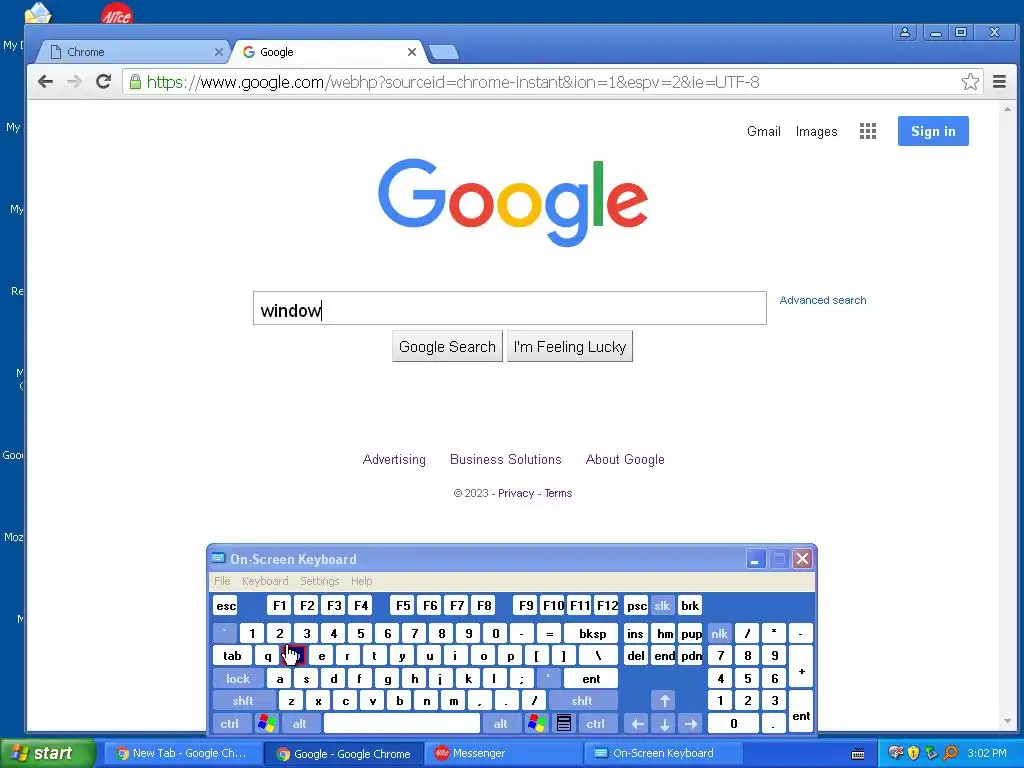This screenshot has width=1024, height=768.
Task: Click the tab key on the On-Screen Keyboard
Action: point(232,656)
